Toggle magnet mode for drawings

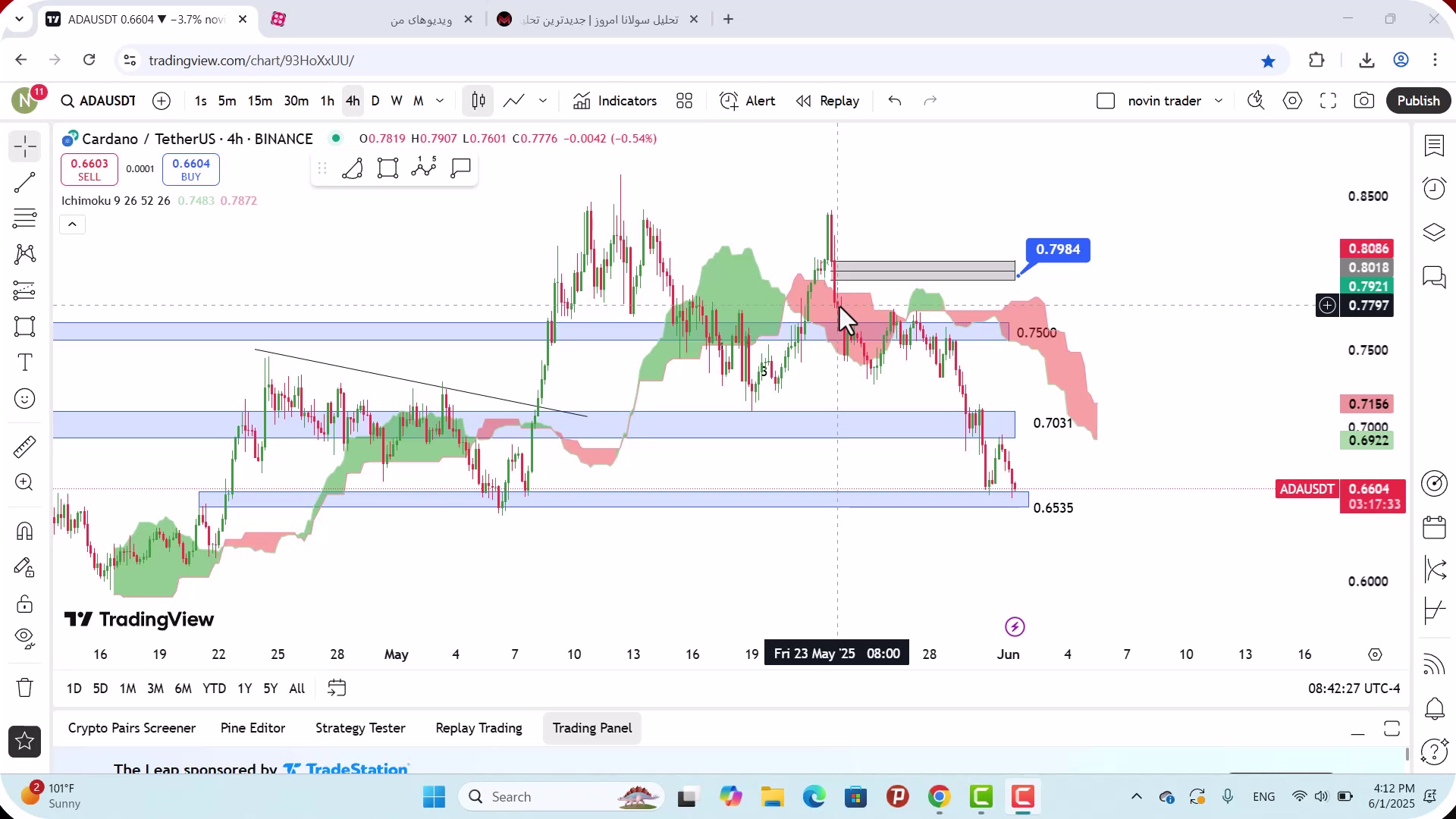point(24,531)
